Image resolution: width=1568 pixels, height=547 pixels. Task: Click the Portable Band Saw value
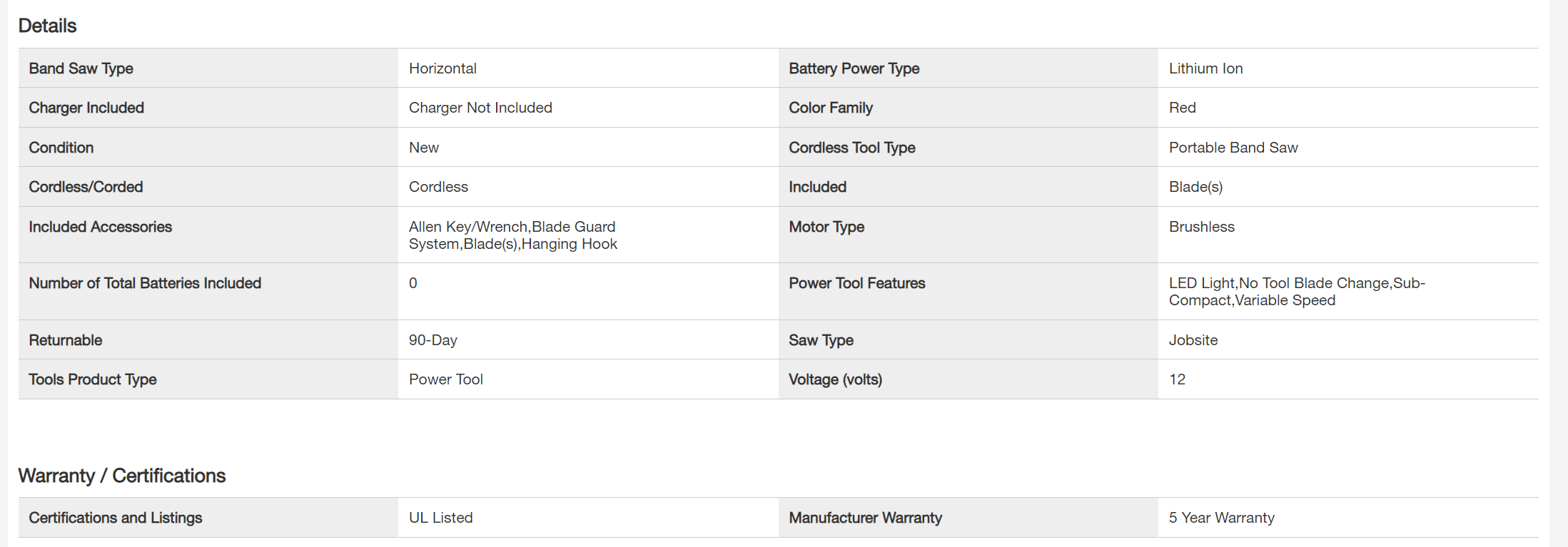[x=1233, y=148]
